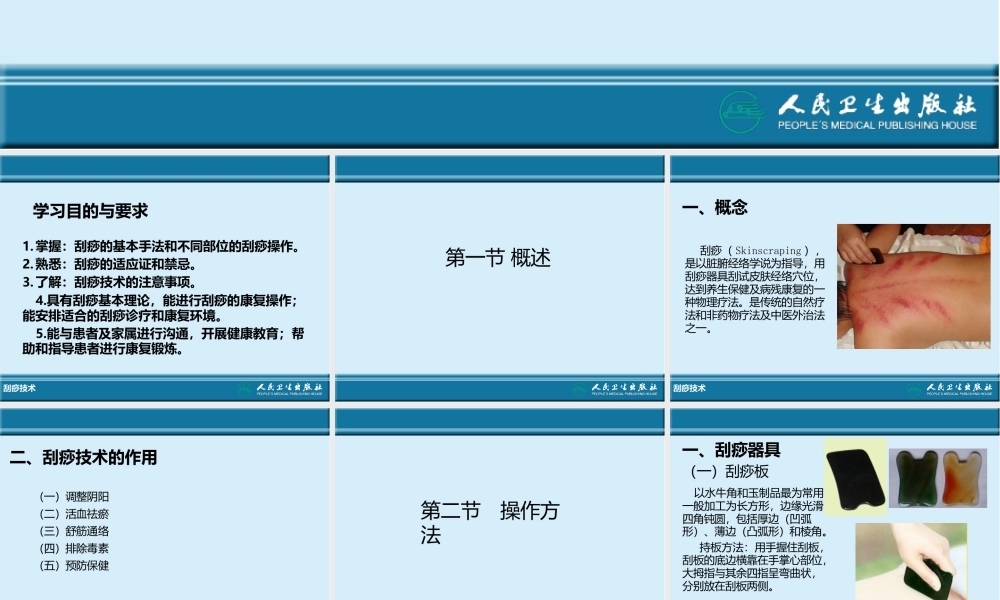
Task: Click the 人民卫生出版社 calligraphy title in top banner
Action: (x=877, y=105)
